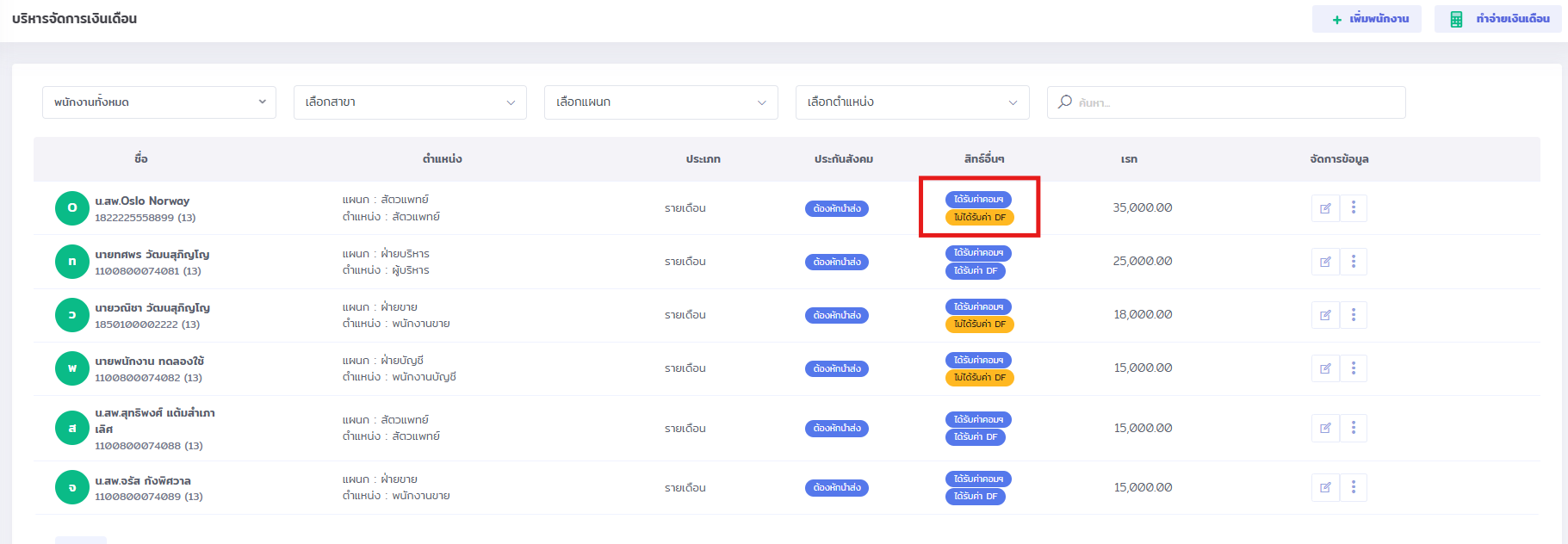1568x544 pixels.
Task: Click ต้องหักนำส่ง badge in the 25,000.00 row
Action: (836, 262)
